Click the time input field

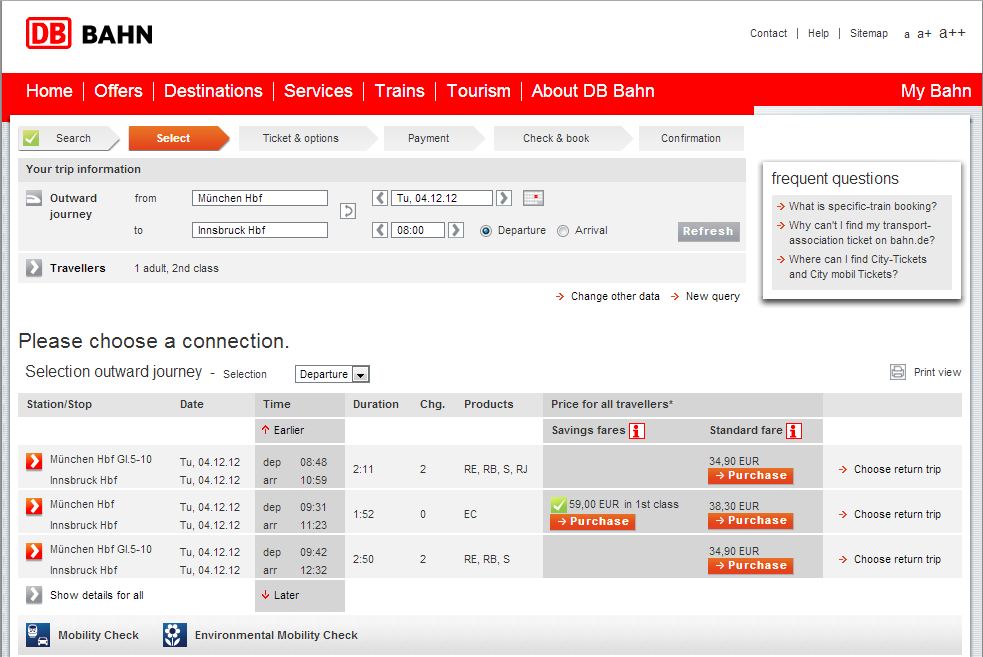(x=418, y=230)
